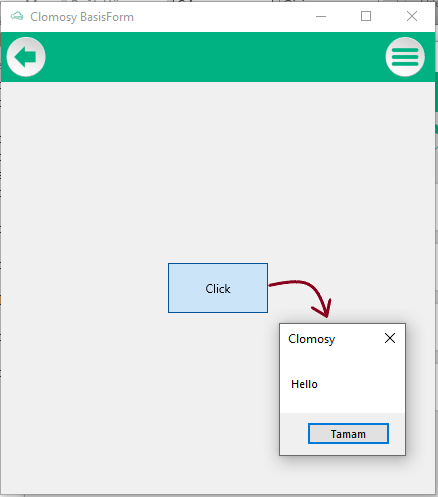Image resolution: width=438 pixels, height=497 pixels.
Task: Close the Clomosy message dialog
Action: [390, 338]
